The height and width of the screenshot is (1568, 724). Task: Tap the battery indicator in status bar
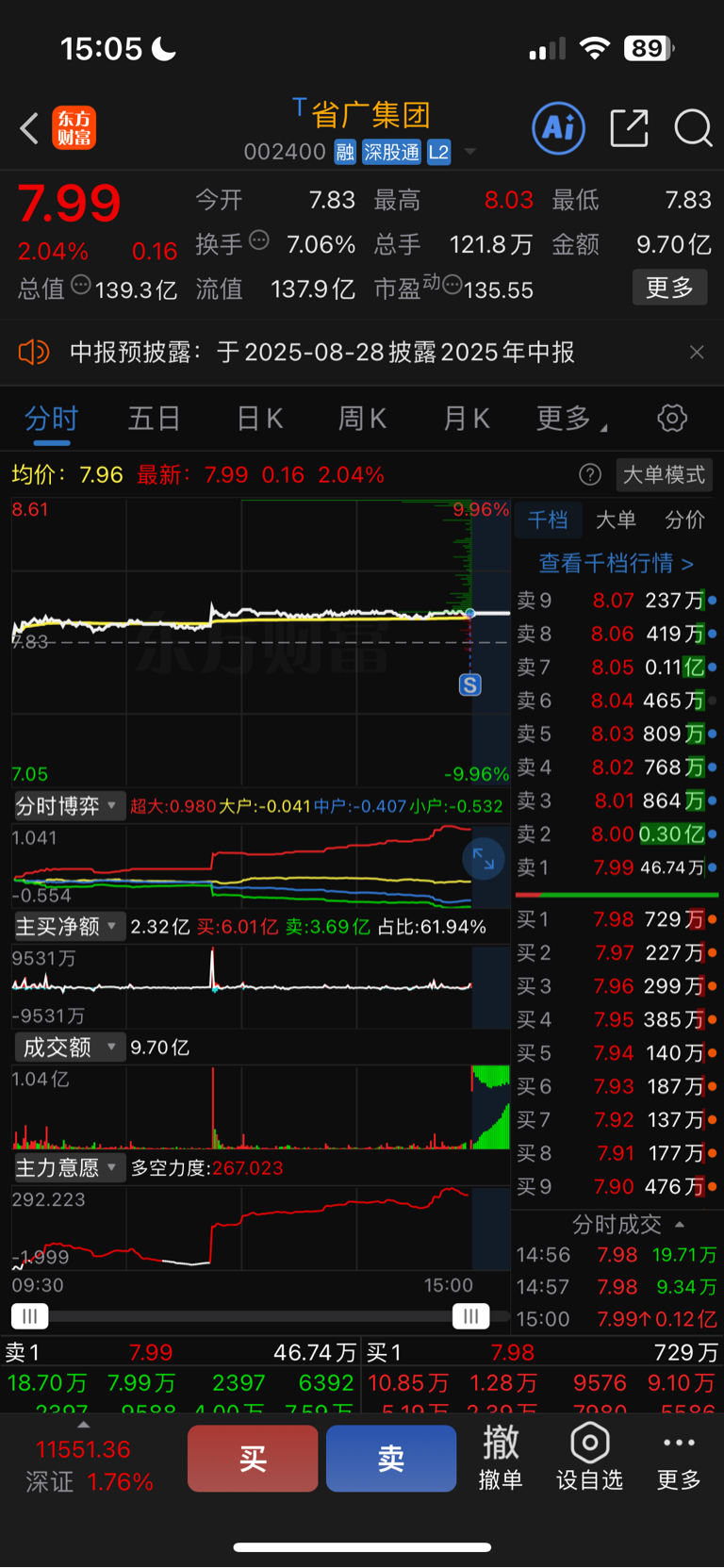[x=649, y=48]
